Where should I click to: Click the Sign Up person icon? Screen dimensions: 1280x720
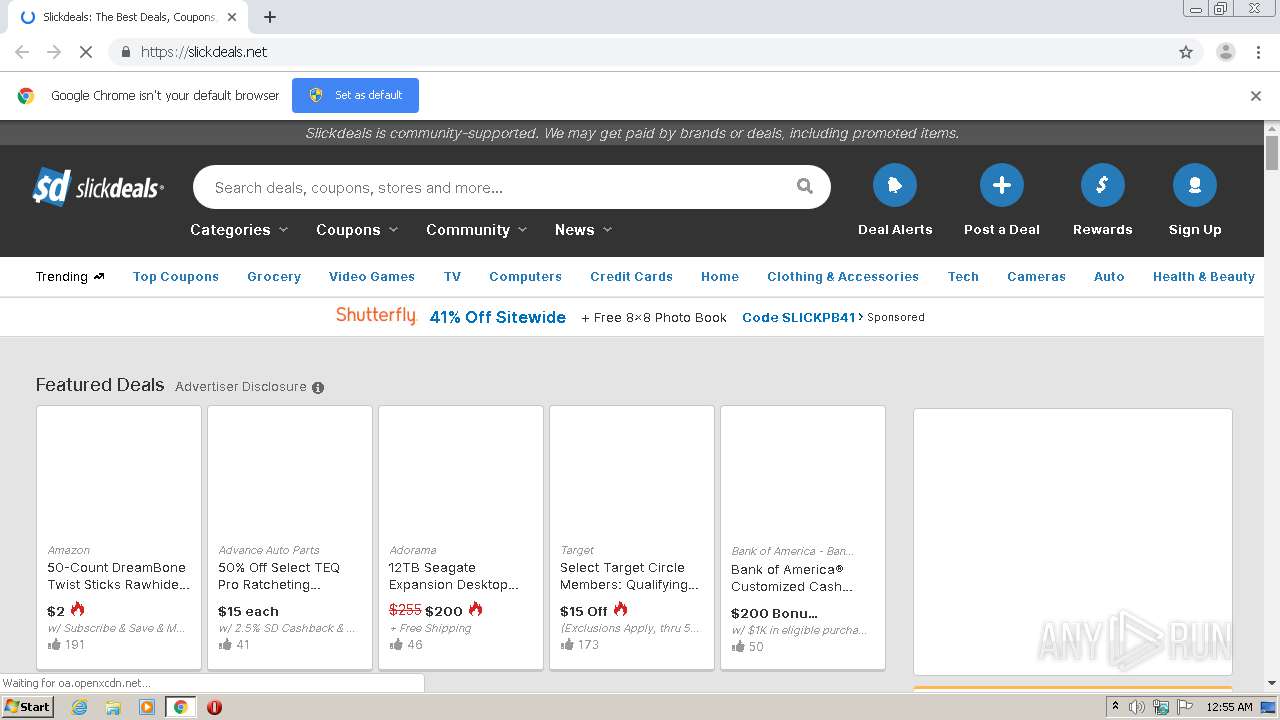tap(1194, 185)
